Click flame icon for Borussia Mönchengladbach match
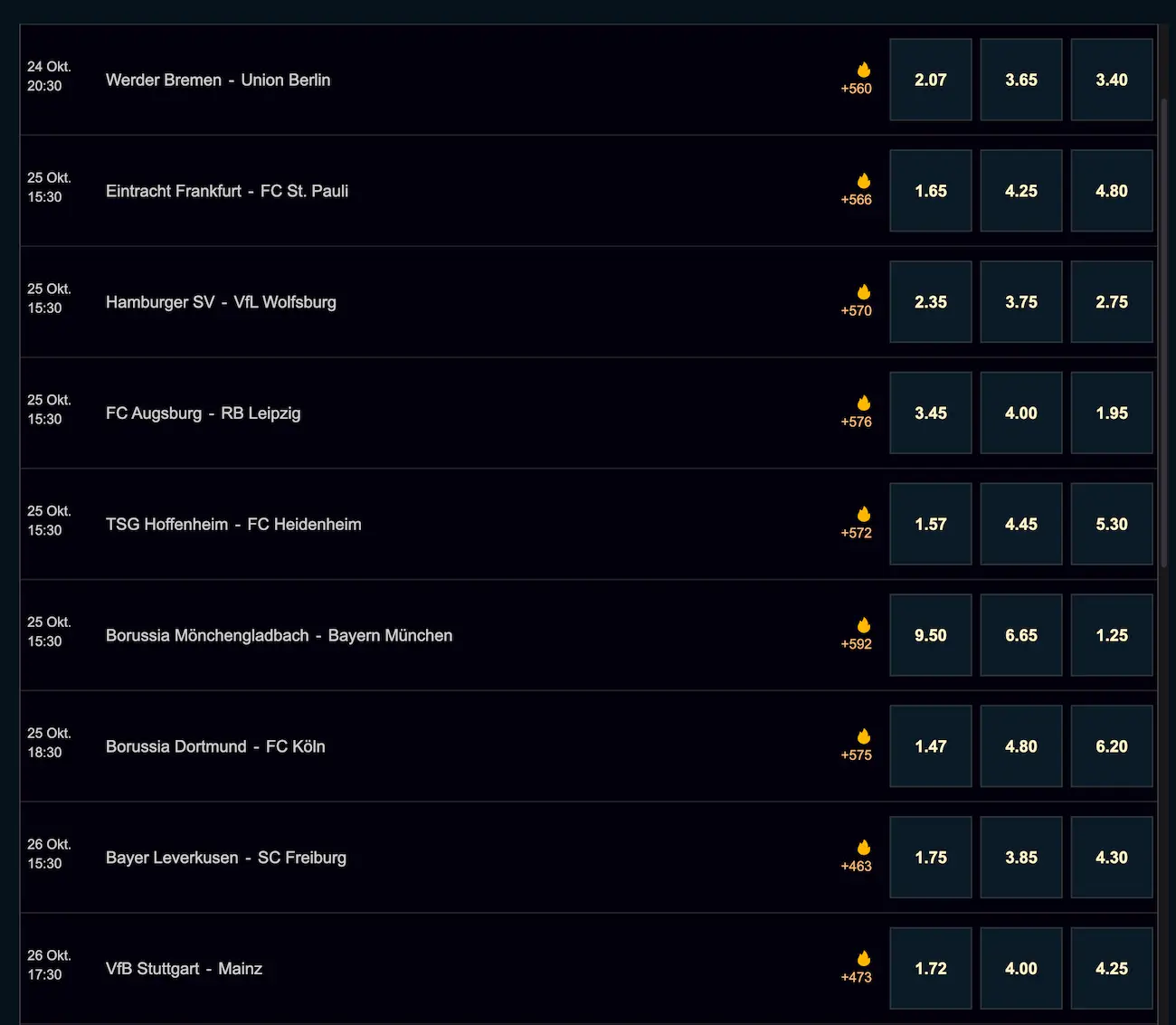Screen dimensions: 1176x1025 [x=864, y=626]
